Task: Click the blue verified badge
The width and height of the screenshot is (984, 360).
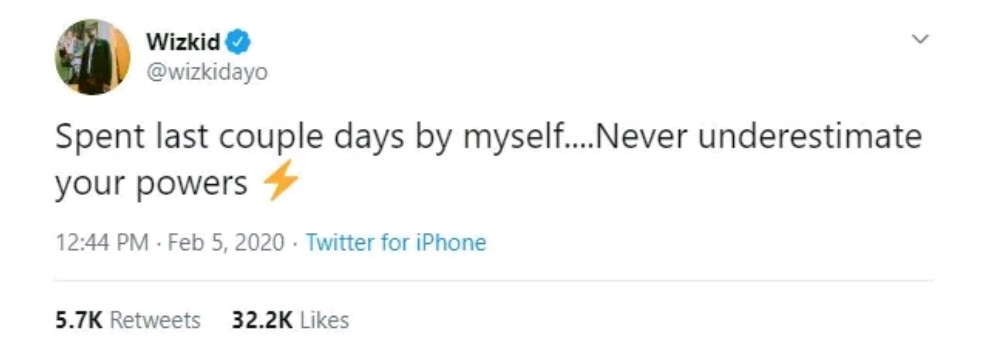Action: point(238,43)
